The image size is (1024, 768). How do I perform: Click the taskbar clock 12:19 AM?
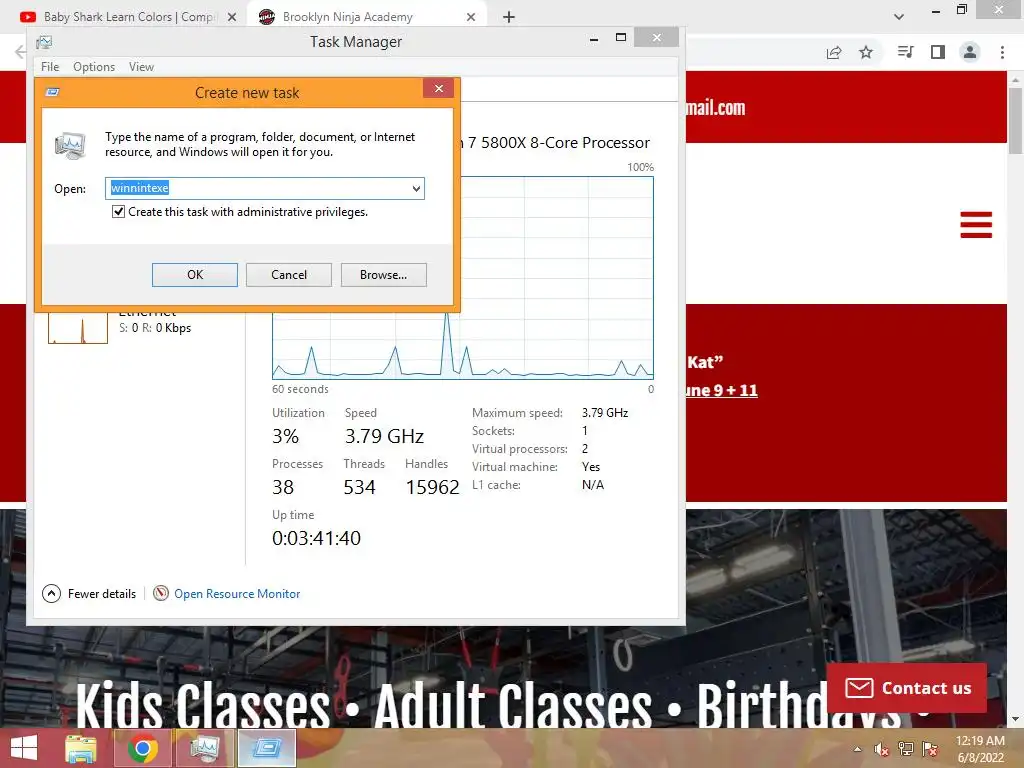tap(980, 741)
